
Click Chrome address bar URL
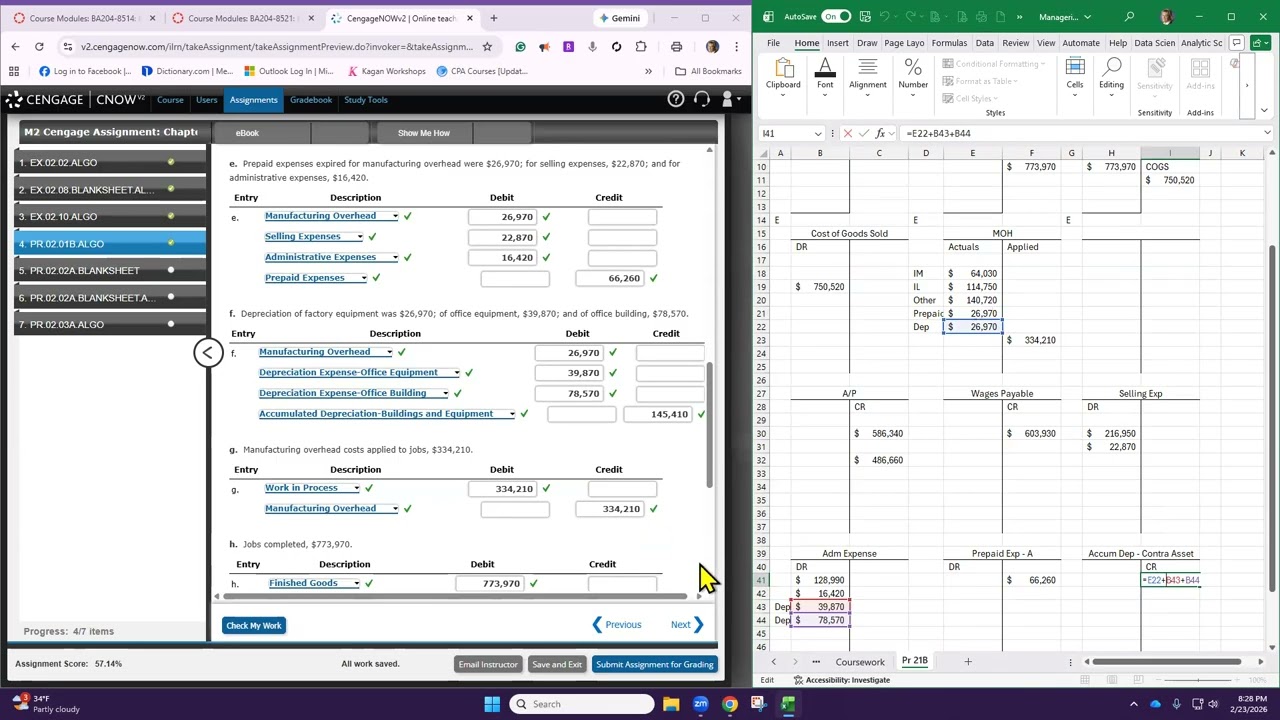pyautogui.click(x=277, y=46)
